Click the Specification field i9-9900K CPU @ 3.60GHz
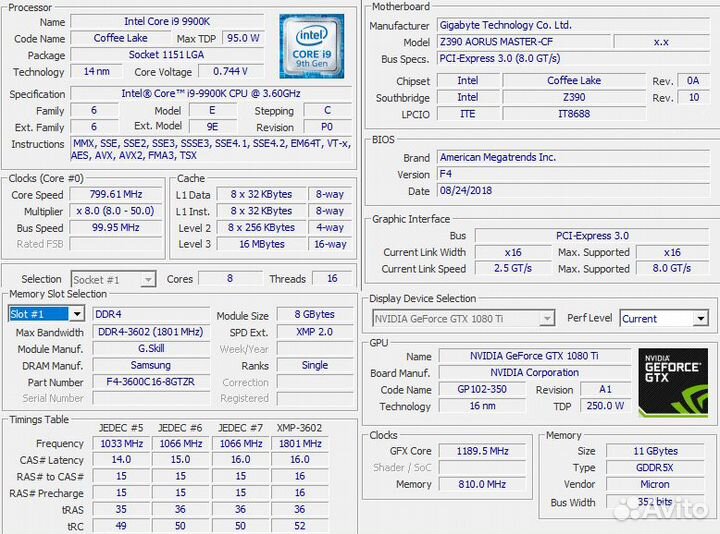The height and width of the screenshot is (534, 720). point(211,93)
